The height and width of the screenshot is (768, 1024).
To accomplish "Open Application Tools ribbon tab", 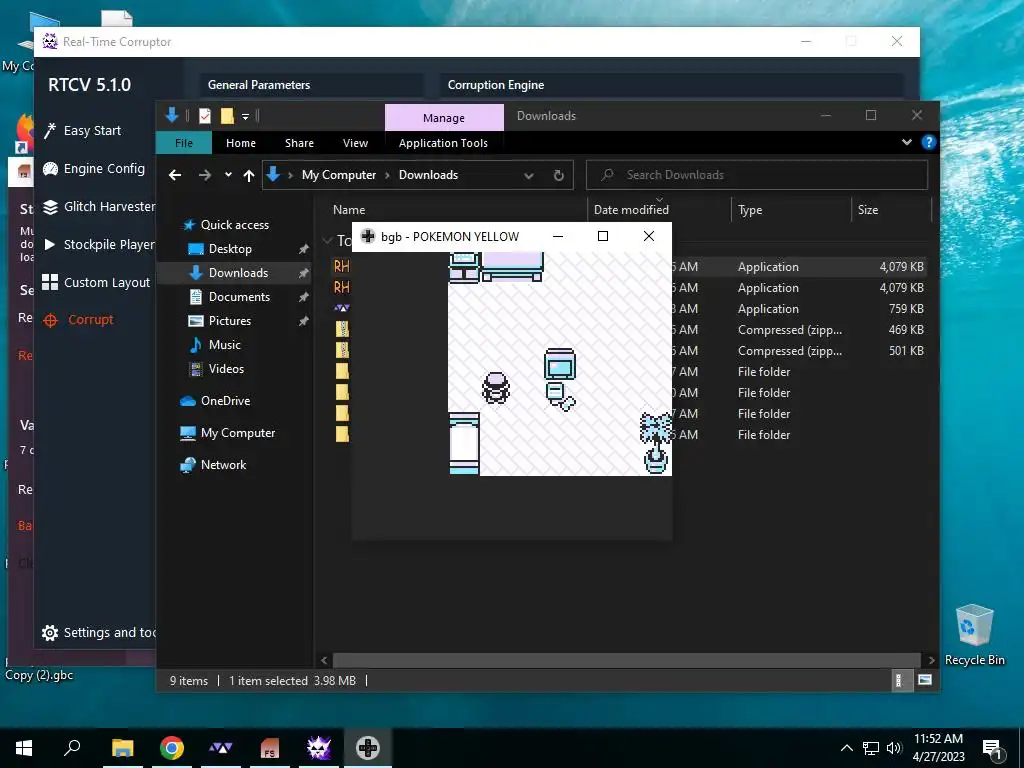I will tap(443, 142).
